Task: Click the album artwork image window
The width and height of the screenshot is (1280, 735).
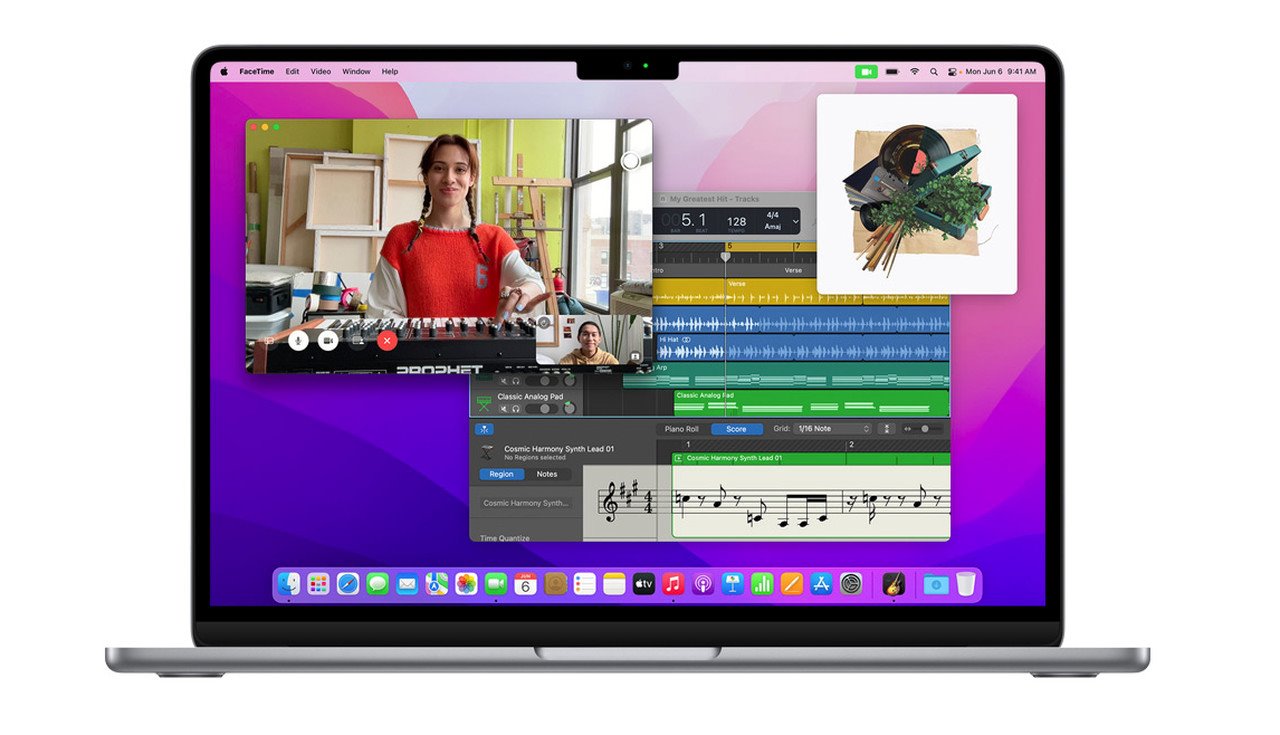Action: point(917,194)
